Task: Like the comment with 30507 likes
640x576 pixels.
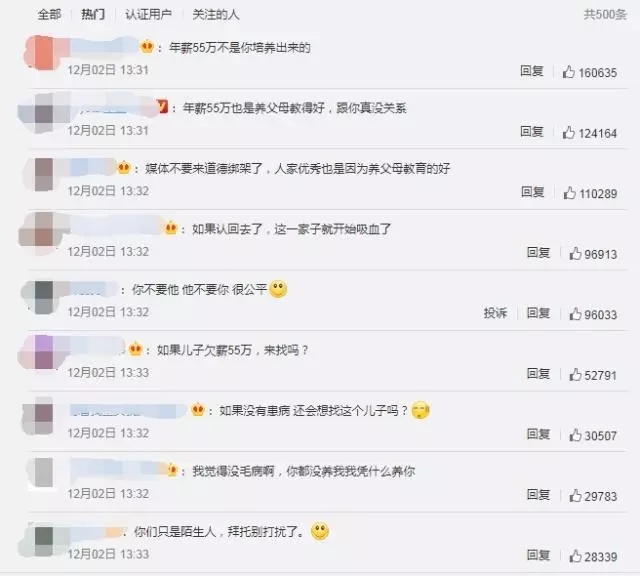Action: [576, 435]
